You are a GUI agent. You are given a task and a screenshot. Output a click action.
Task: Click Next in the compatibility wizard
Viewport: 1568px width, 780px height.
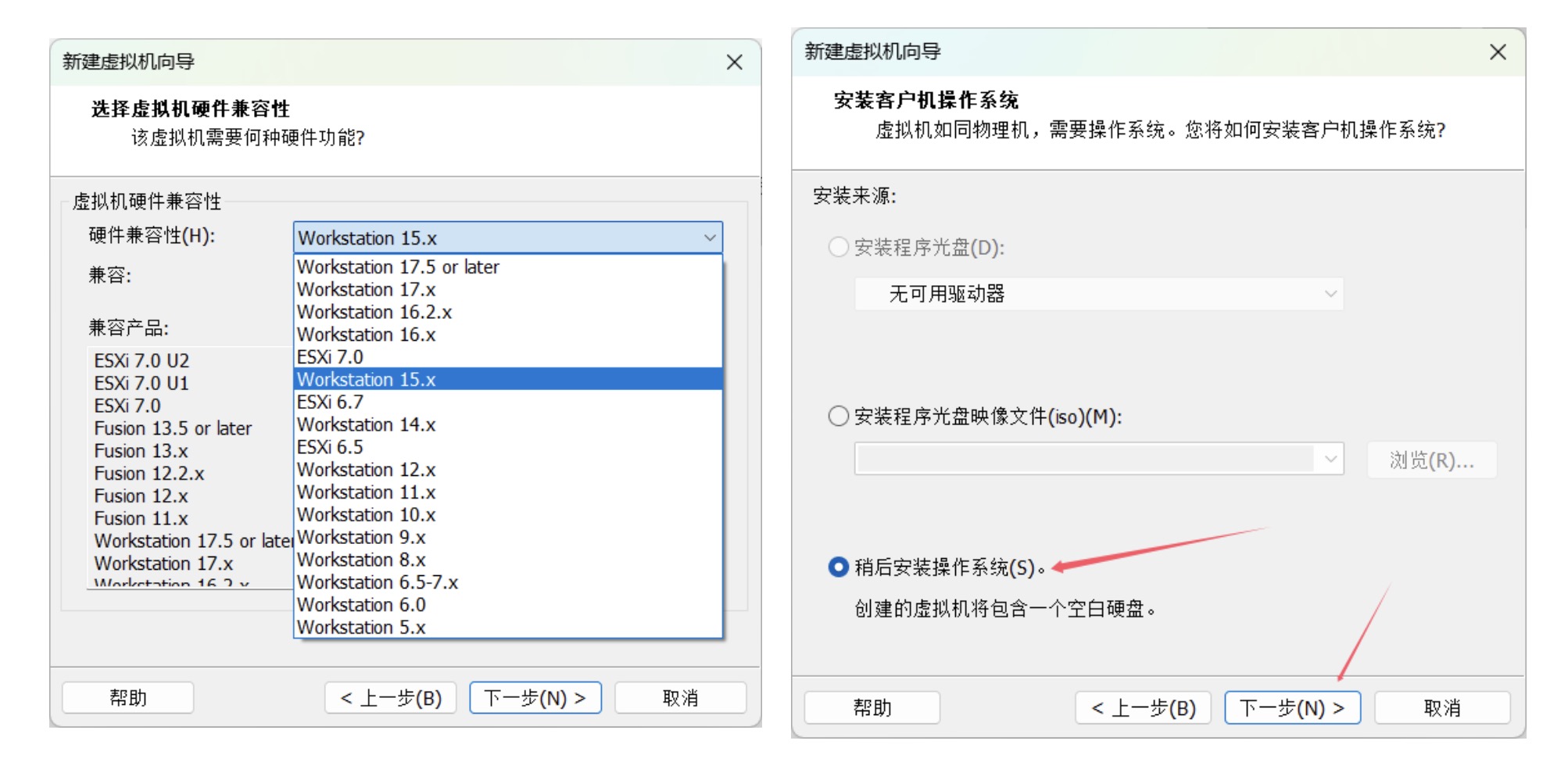pos(535,698)
